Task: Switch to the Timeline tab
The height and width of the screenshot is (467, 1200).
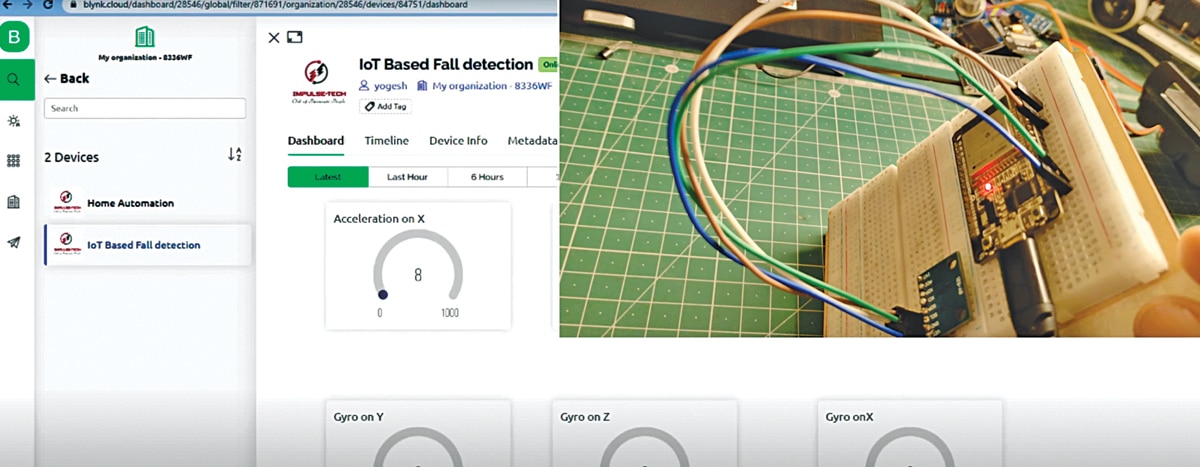Action: pyautogui.click(x=386, y=141)
